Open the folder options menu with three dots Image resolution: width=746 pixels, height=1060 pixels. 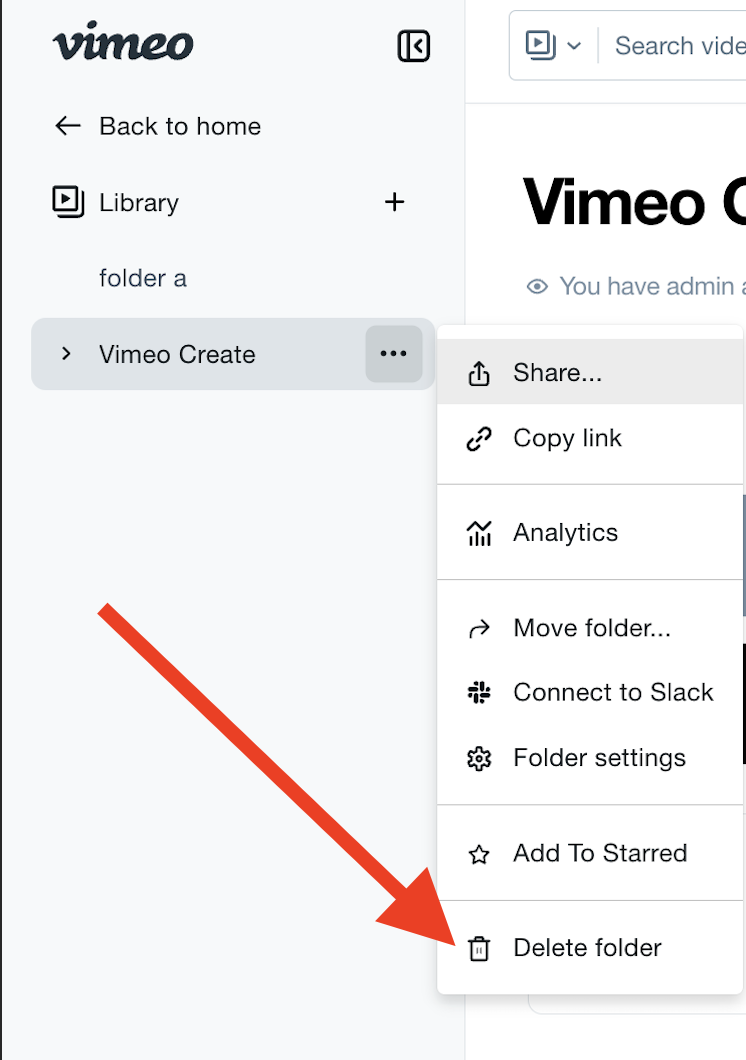point(393,354)
